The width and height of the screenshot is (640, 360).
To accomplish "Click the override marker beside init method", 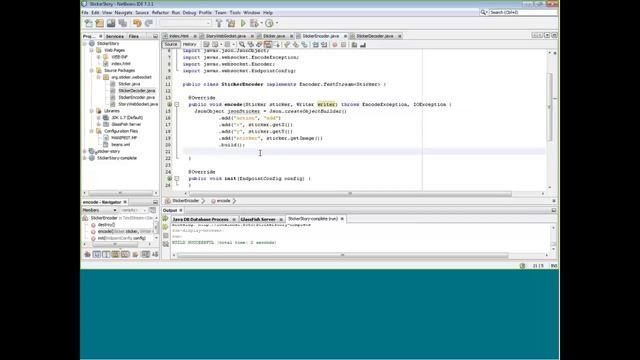I will [169, 178].
